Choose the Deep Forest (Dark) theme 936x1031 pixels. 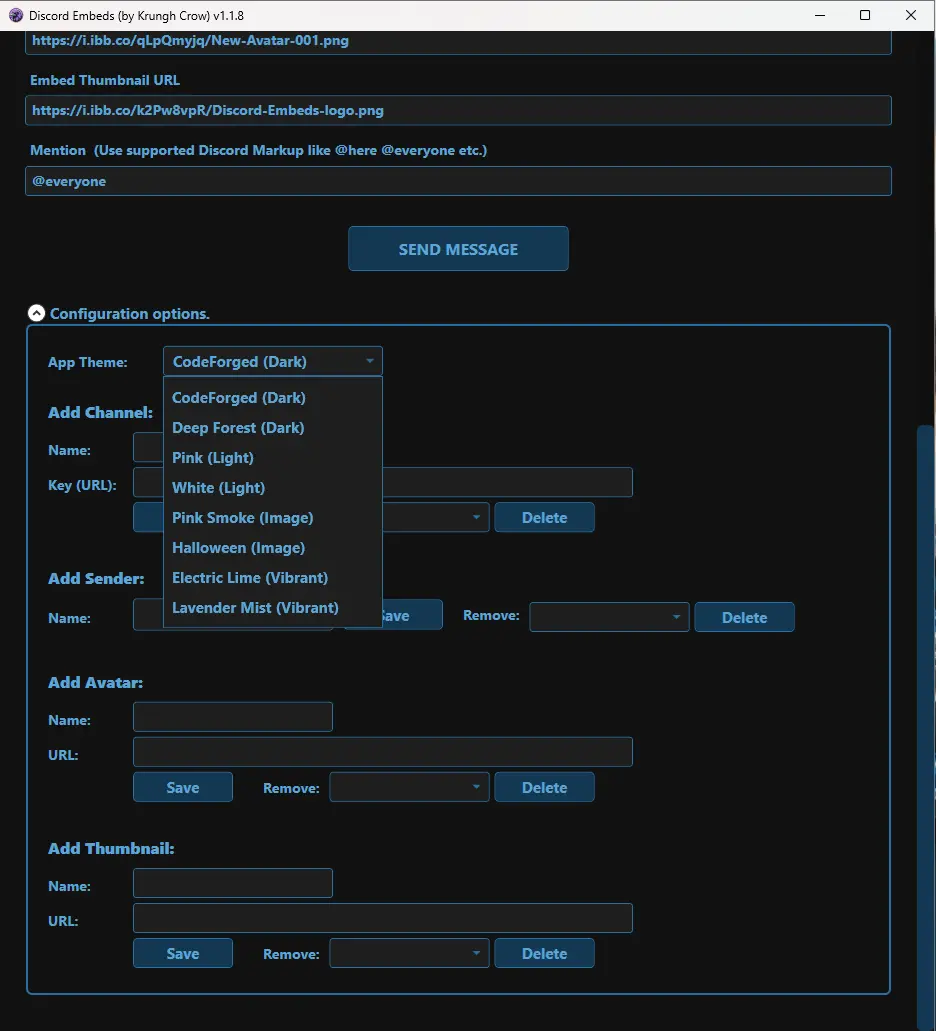click(238, 428)
